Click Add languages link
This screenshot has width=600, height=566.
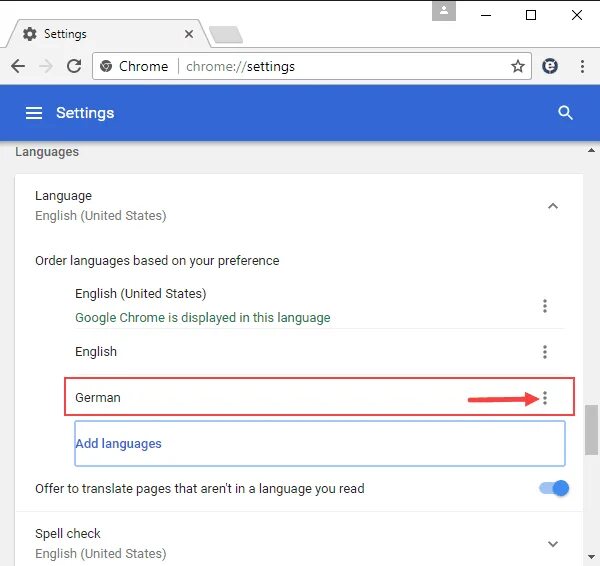point(118,444)
